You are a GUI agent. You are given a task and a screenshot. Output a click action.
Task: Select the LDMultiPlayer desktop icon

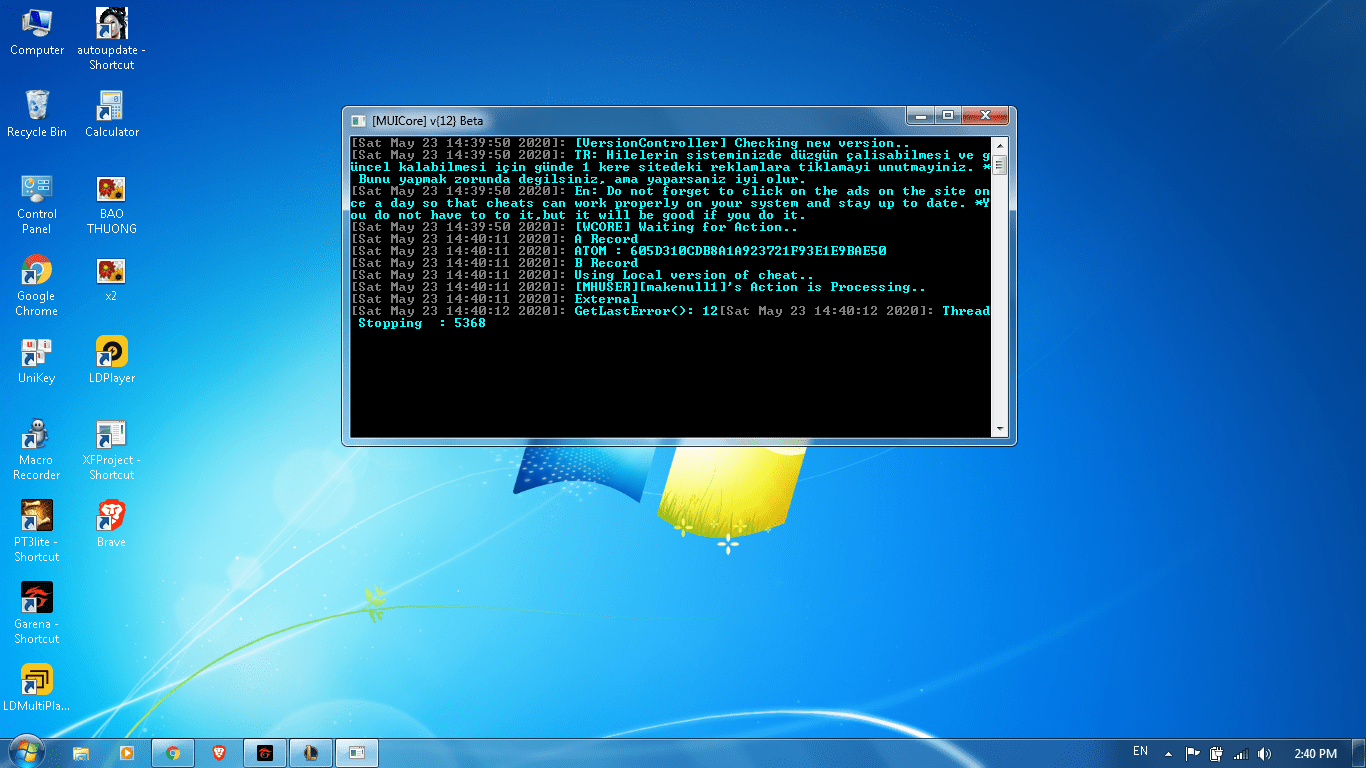[37, 689]
